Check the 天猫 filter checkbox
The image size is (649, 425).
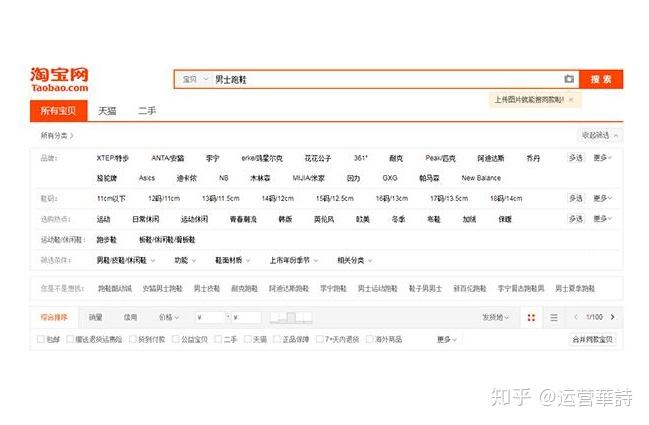[x=248, y=339]
